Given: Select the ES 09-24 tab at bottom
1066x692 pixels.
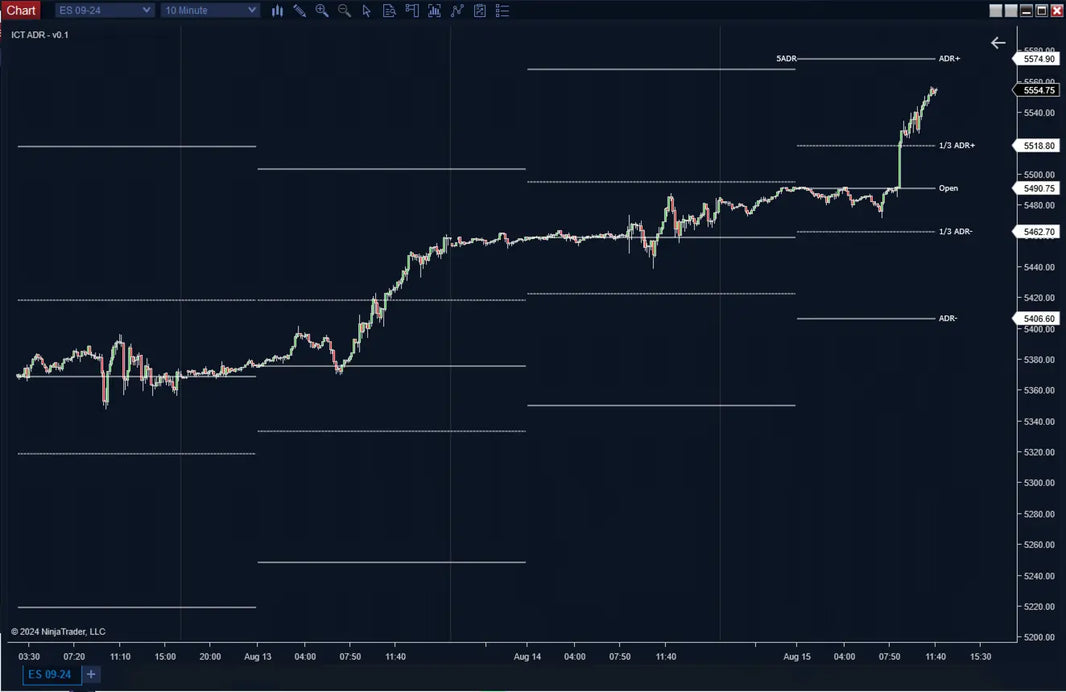Looking at the screenshot, I should [x=49, y=675].
